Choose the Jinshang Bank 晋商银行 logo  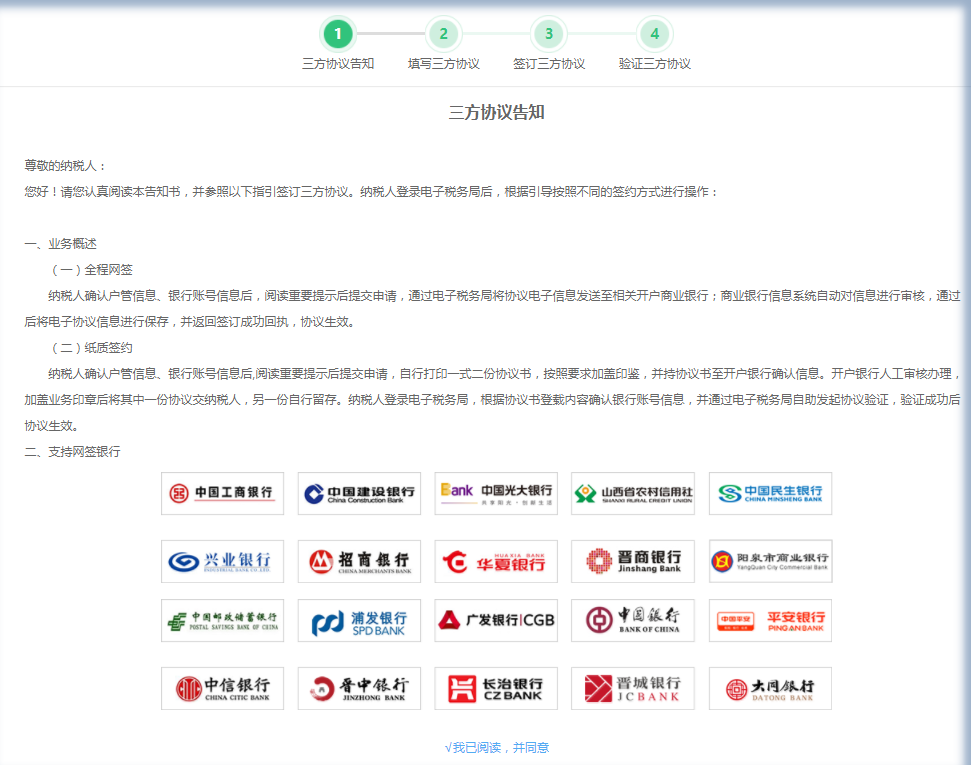tap(633, 561)
